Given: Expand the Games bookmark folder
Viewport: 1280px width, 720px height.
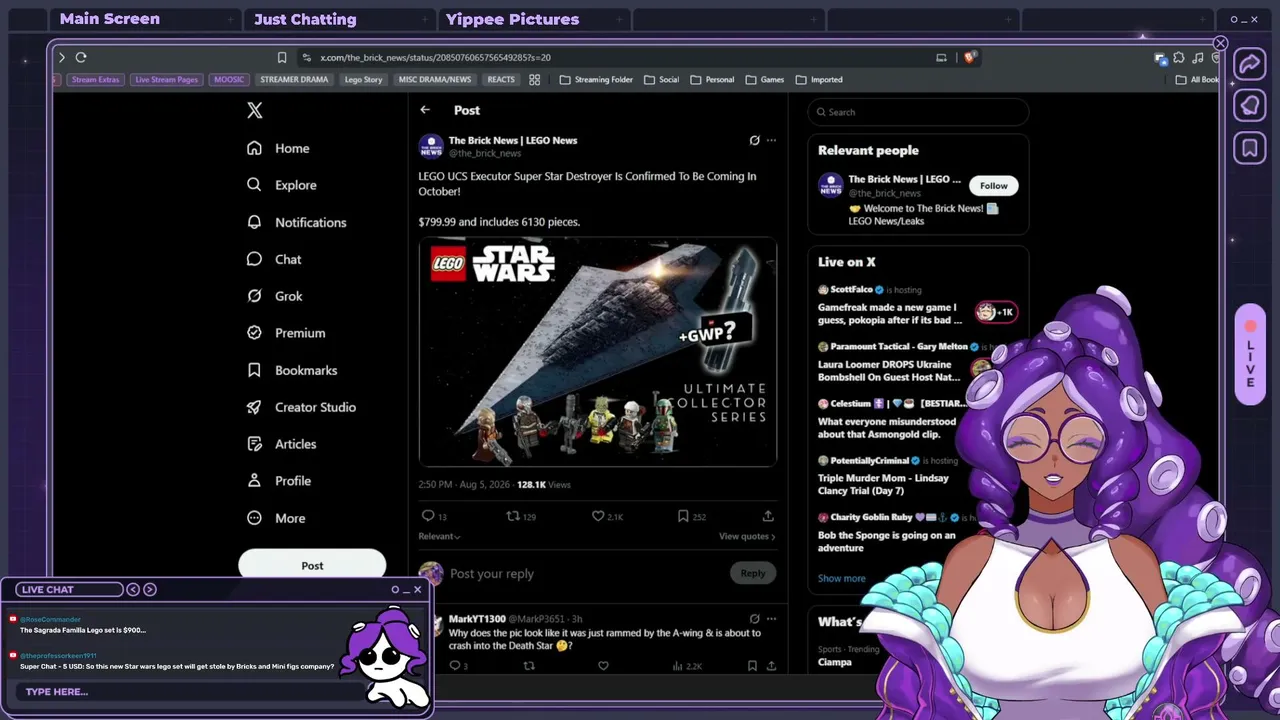Looking at the screenshot, I should click(764, 80).
